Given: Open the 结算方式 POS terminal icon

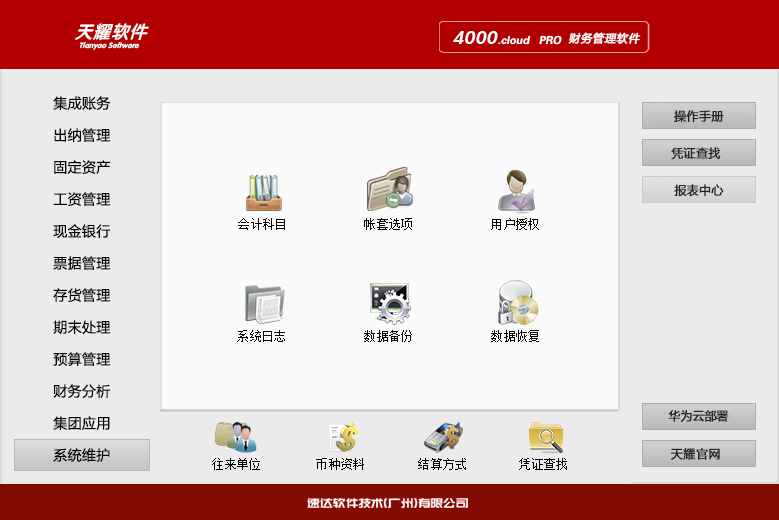Looking at the screenshot, I should click(443, 437).
